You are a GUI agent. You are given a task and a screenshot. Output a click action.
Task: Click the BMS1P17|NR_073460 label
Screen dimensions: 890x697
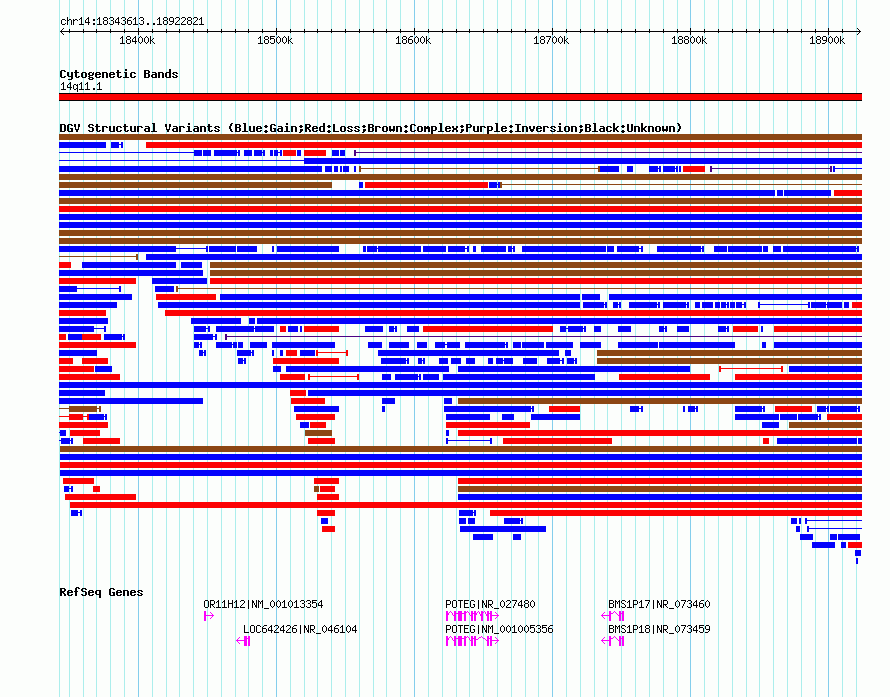[659, 604]
